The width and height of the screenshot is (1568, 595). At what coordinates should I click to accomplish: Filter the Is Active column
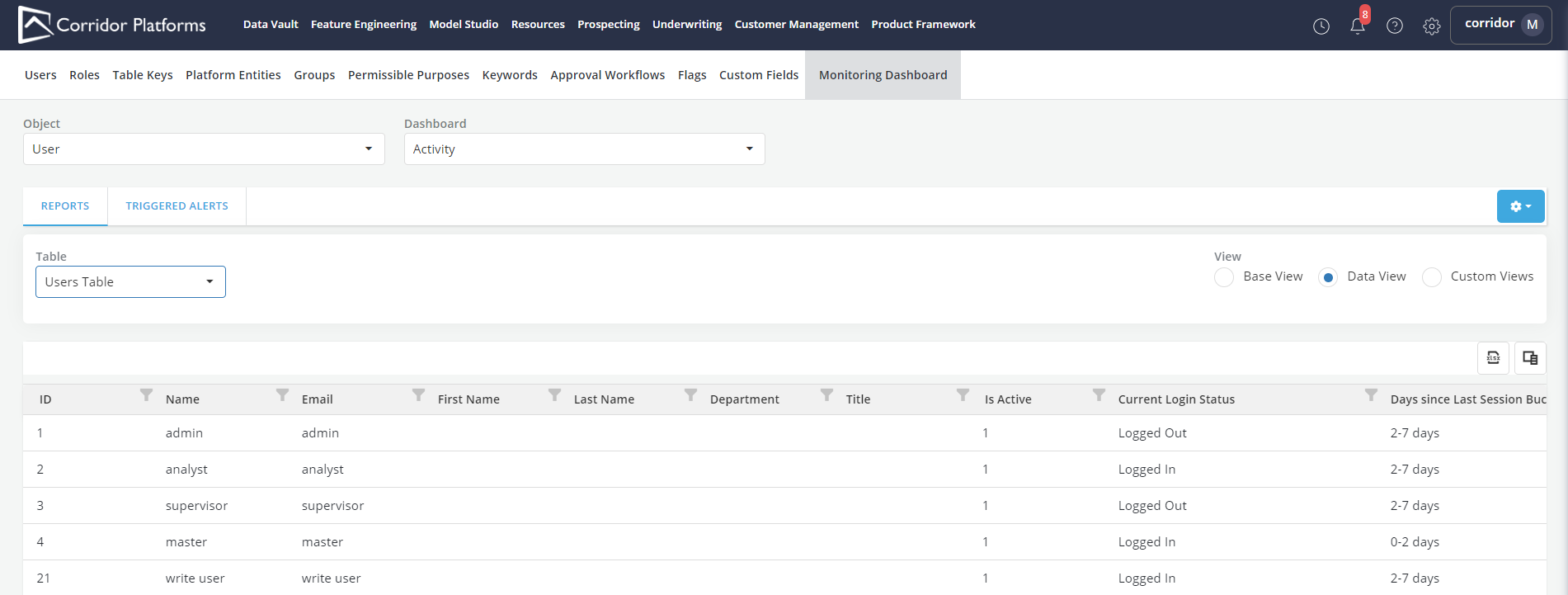(1099, 395)
